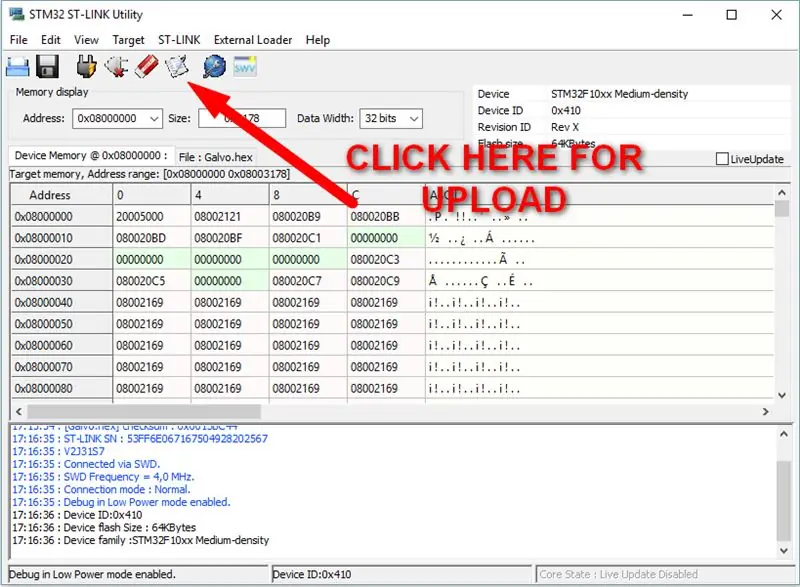
Task: Click the Size input field
Action: [x=242, y=118]
